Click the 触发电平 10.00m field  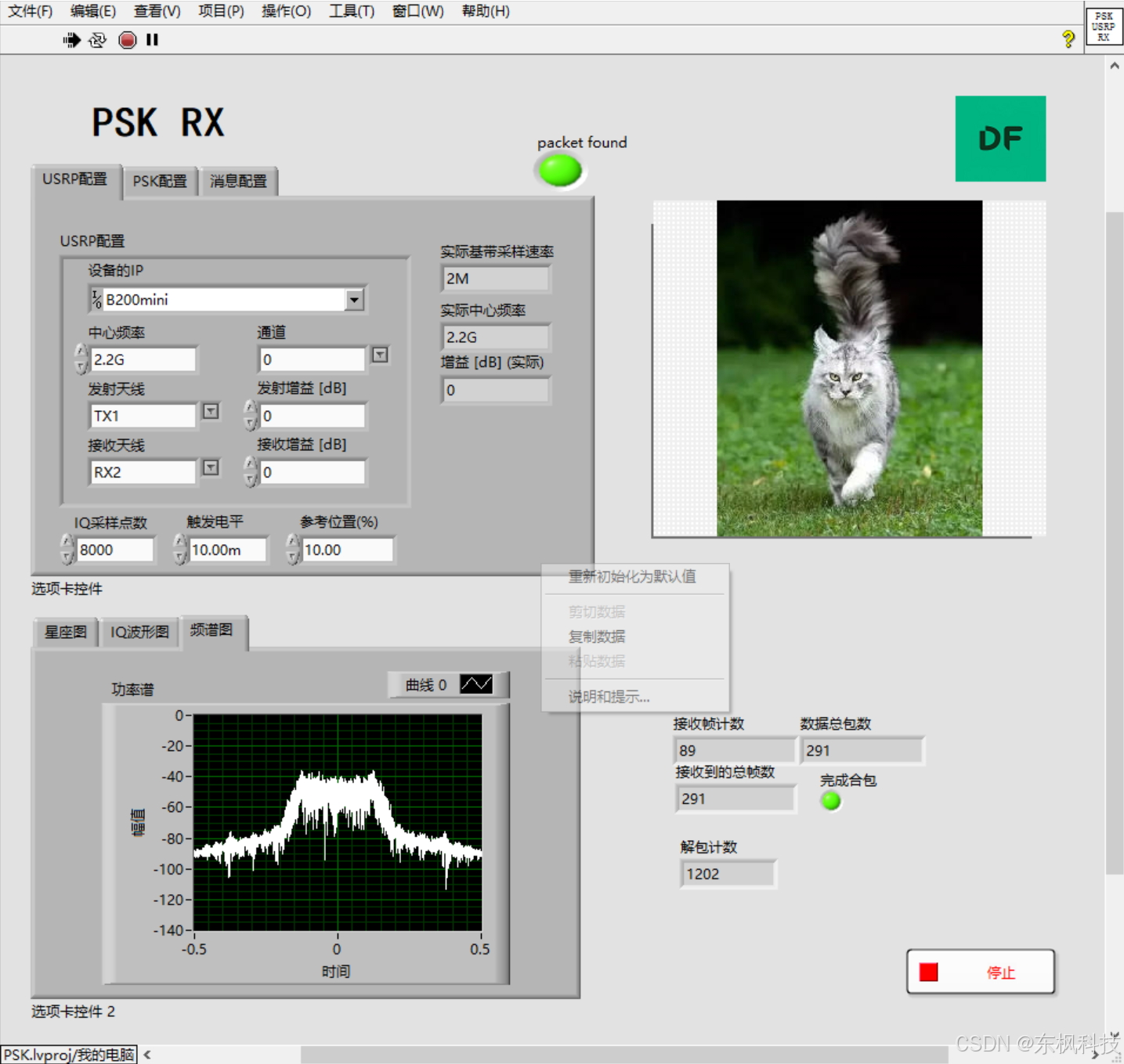(228, 550)
